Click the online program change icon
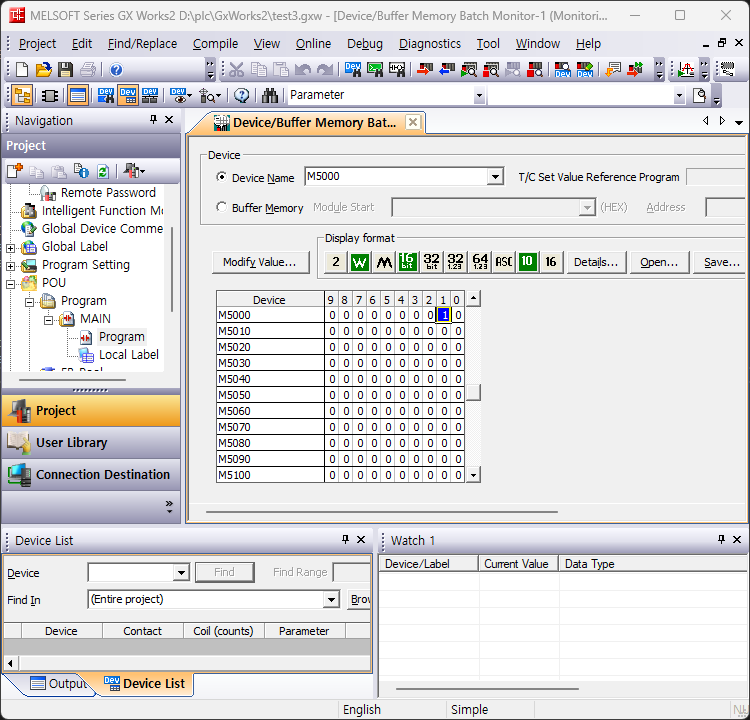 click(x=635, y=70)
